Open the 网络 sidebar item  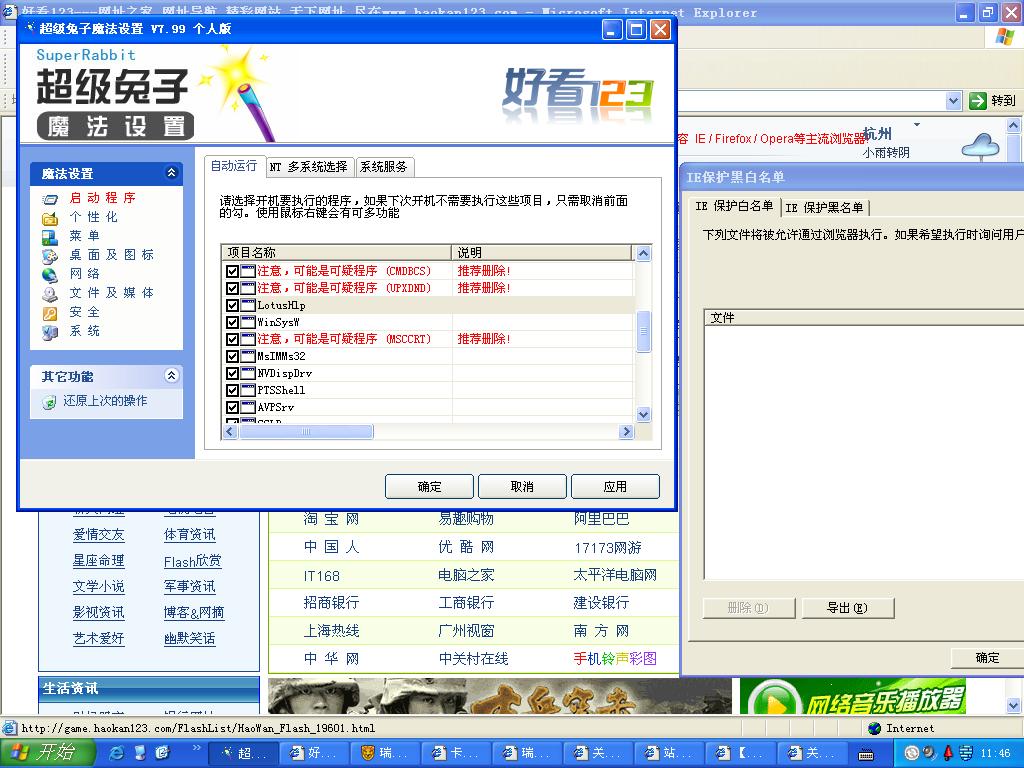click(84, 274)
